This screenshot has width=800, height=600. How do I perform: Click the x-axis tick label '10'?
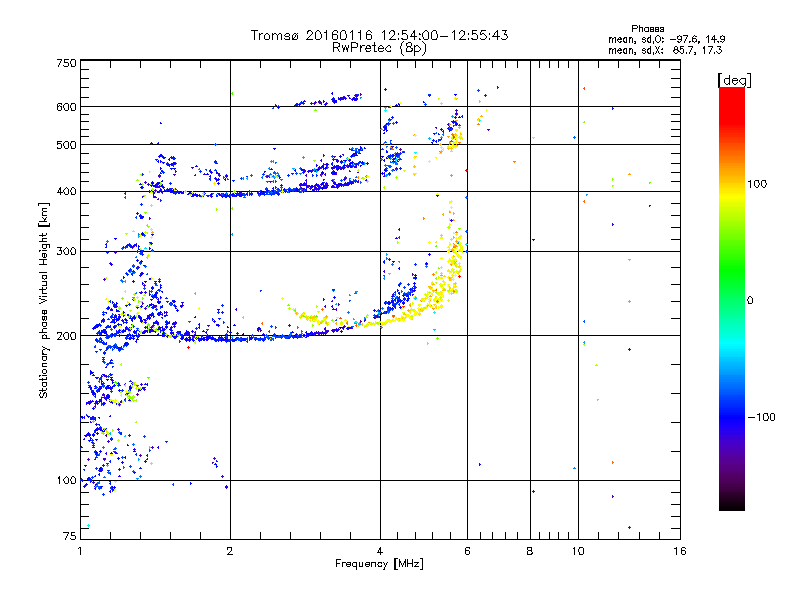pos(578,551)
